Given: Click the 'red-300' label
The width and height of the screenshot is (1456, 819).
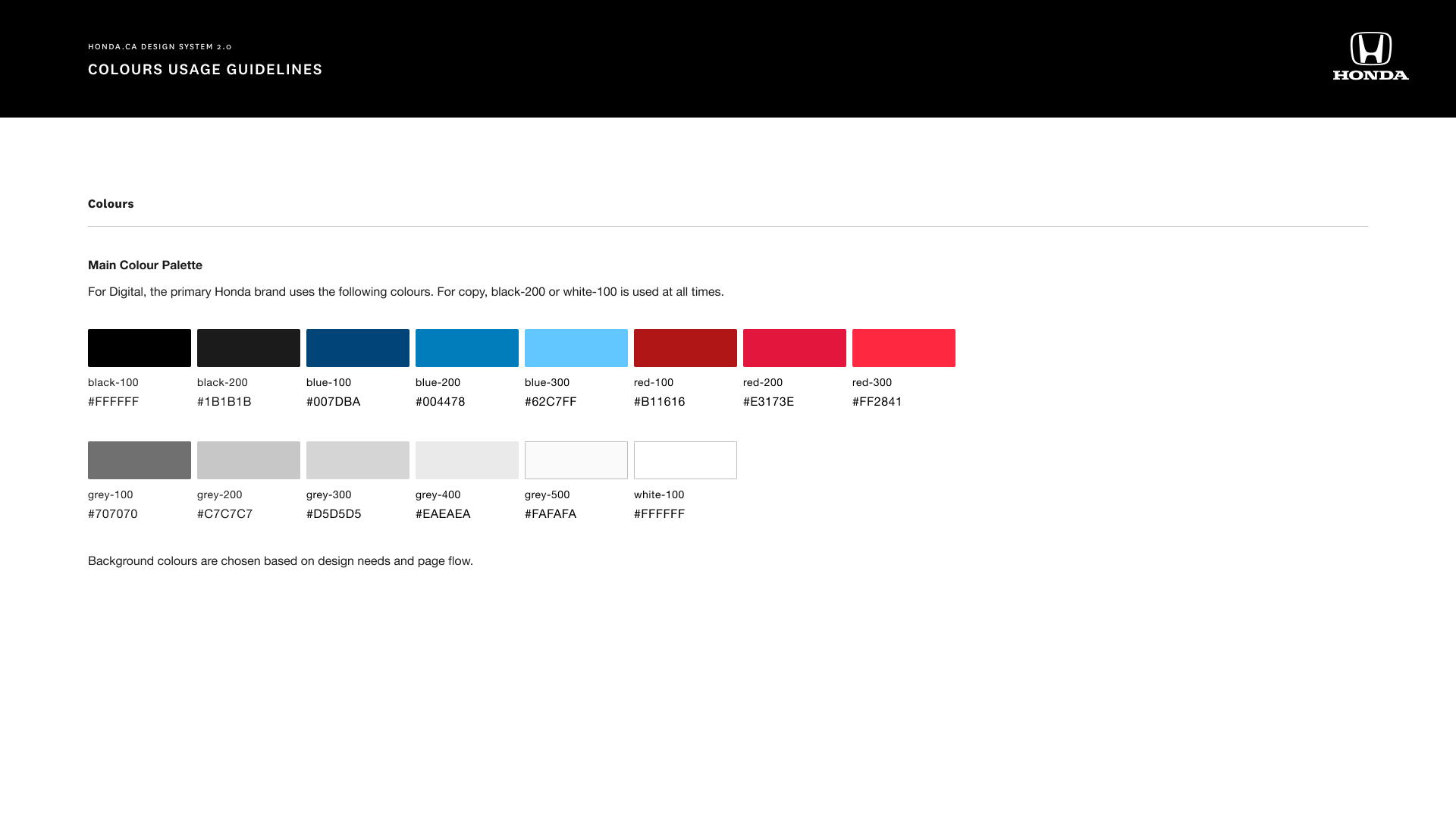Looking at the screenshot, I should [872, 383].
